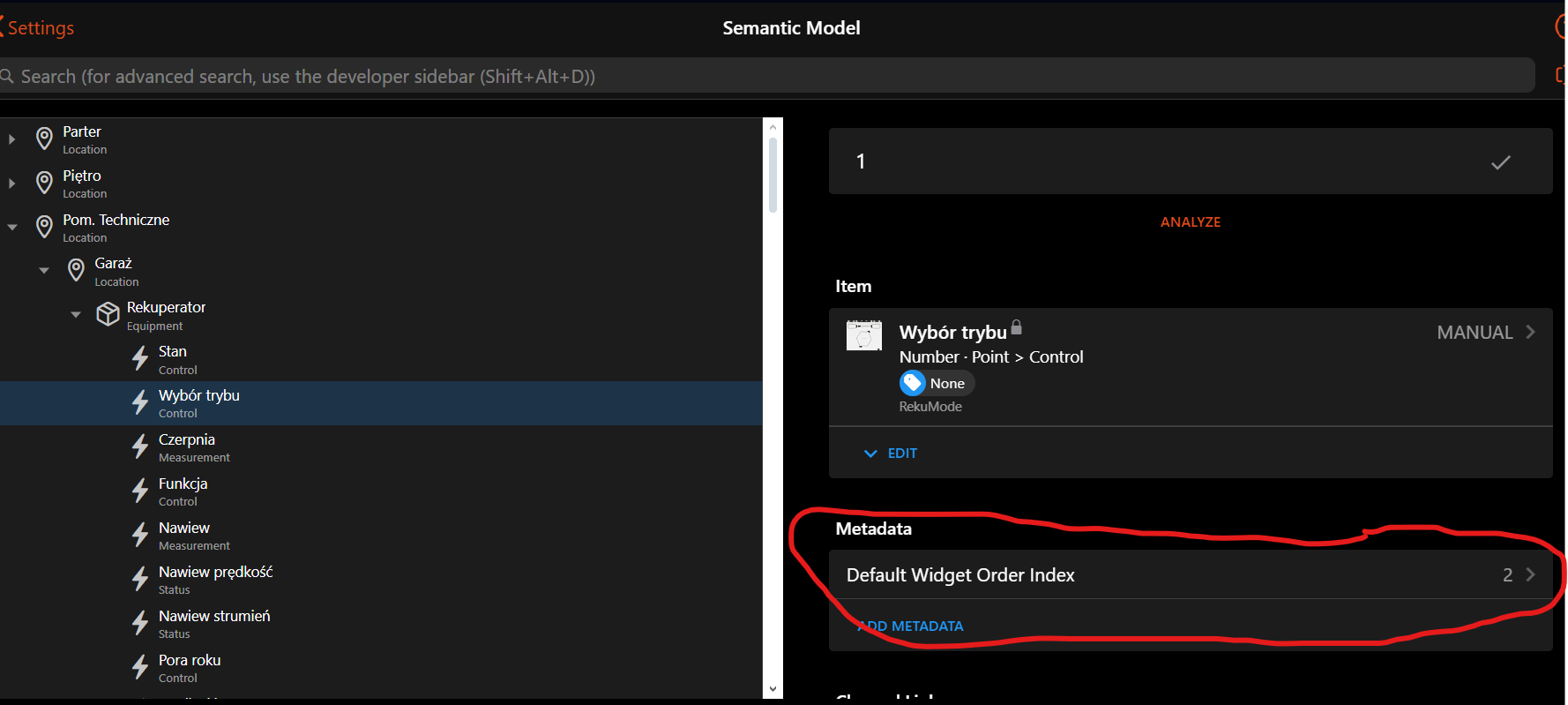
Task: Click the lightning icon beside Stan
Action: [x=140, y=358]
